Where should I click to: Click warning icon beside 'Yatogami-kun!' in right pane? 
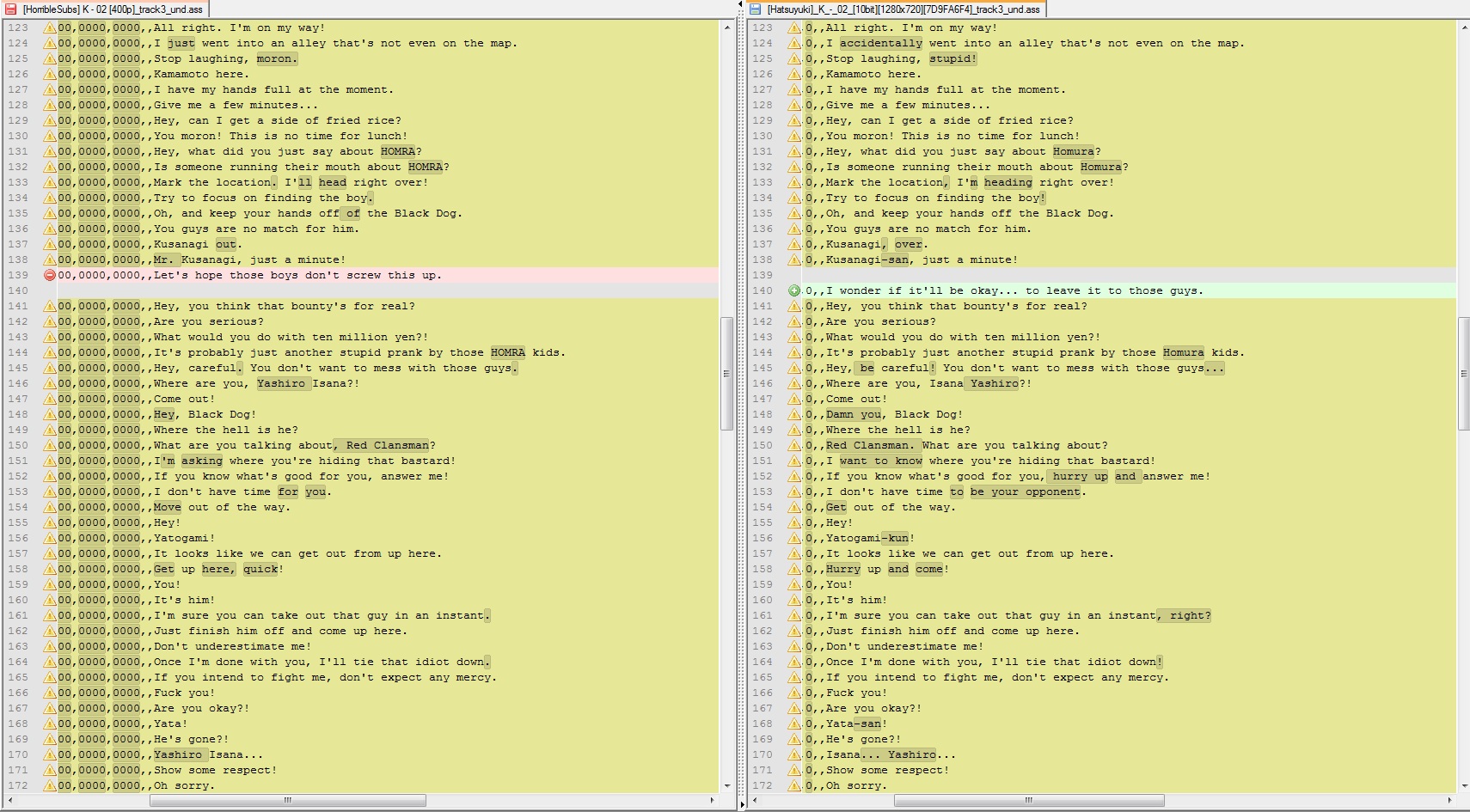(795, 538)
